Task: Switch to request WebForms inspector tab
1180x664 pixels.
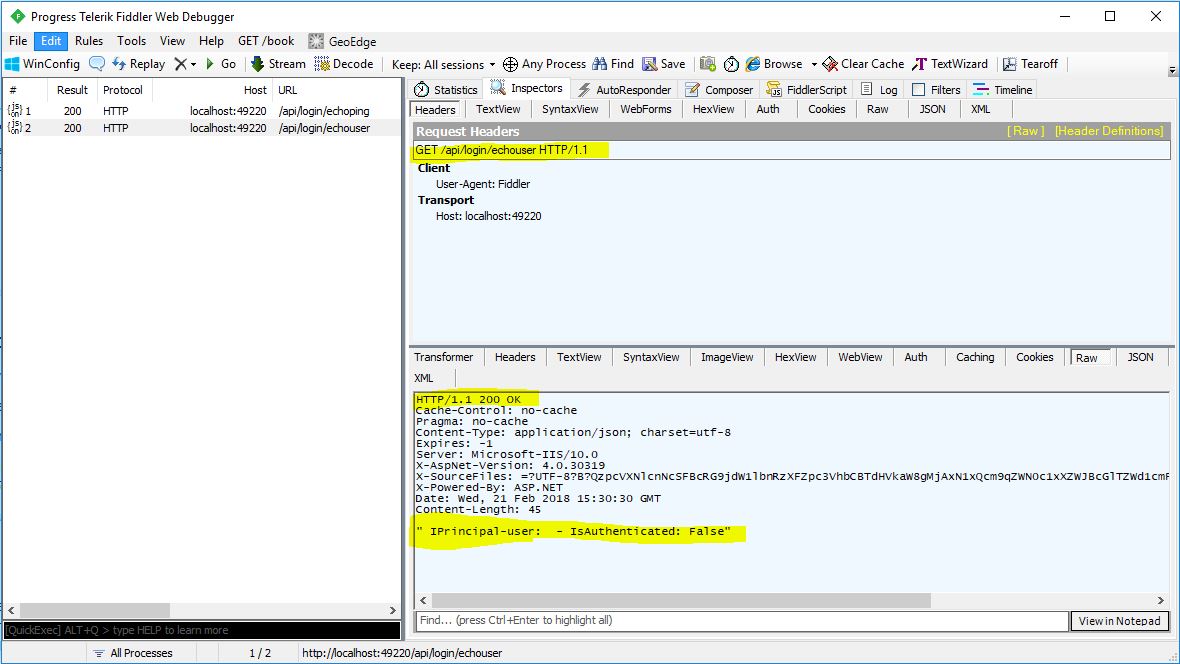Action: (646, 109)
